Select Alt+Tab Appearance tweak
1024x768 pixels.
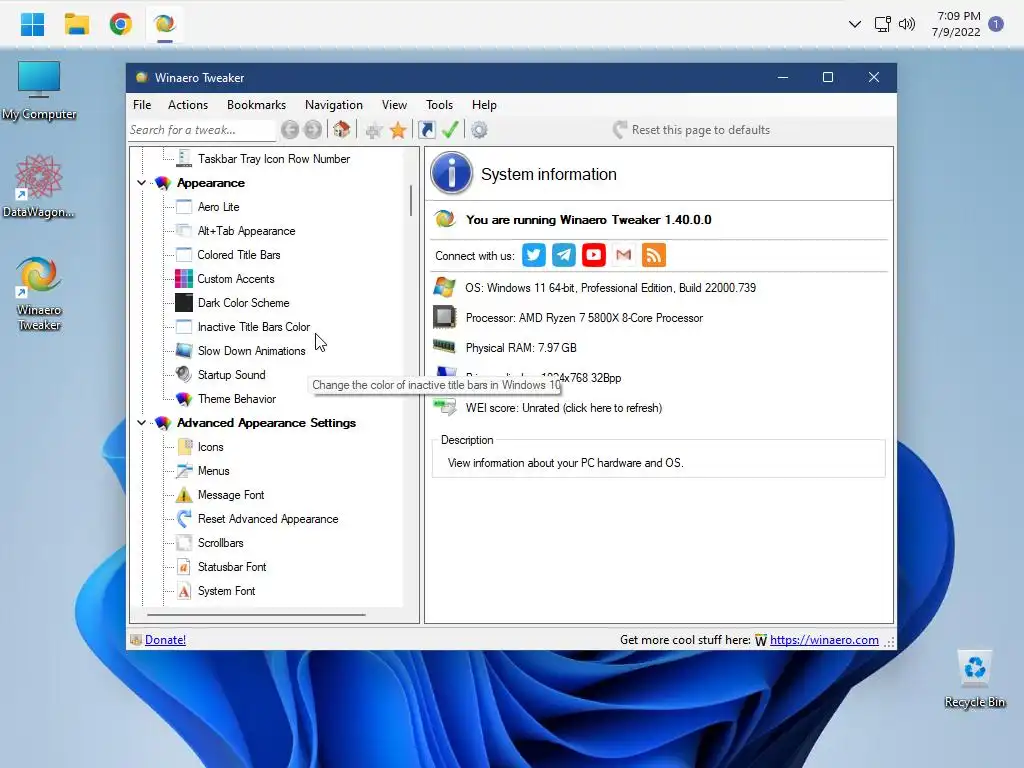coord(246,231)
